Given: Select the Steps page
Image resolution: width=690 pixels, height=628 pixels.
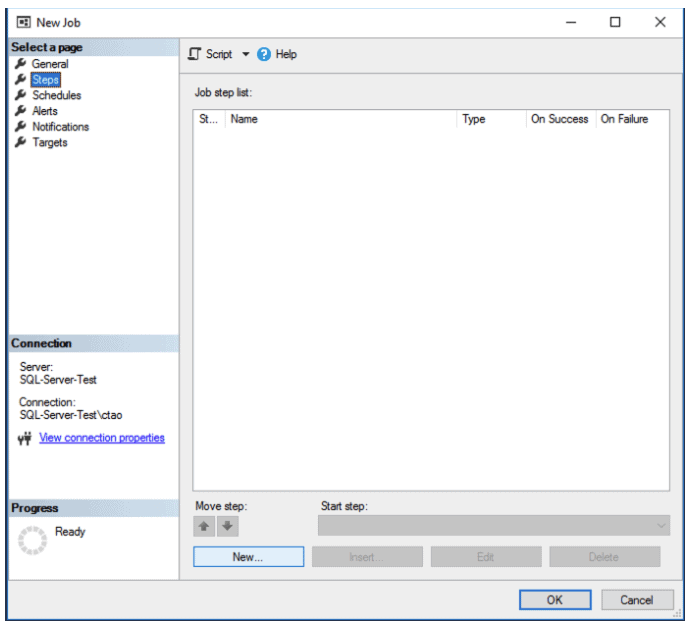Looking at the screenshot, I should (x=45, y=80).
